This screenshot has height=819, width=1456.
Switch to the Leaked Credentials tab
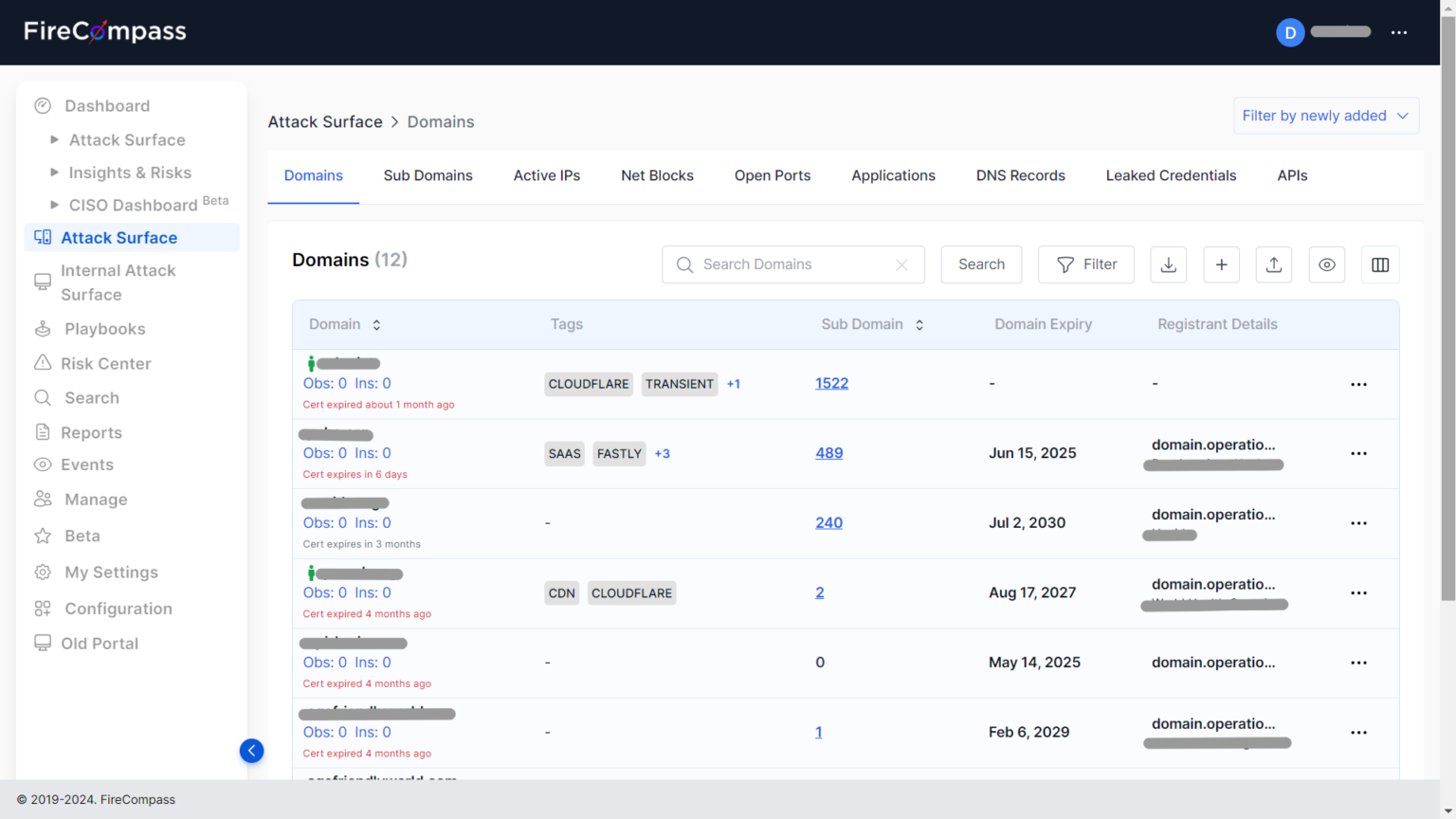tap(1171, 175)
